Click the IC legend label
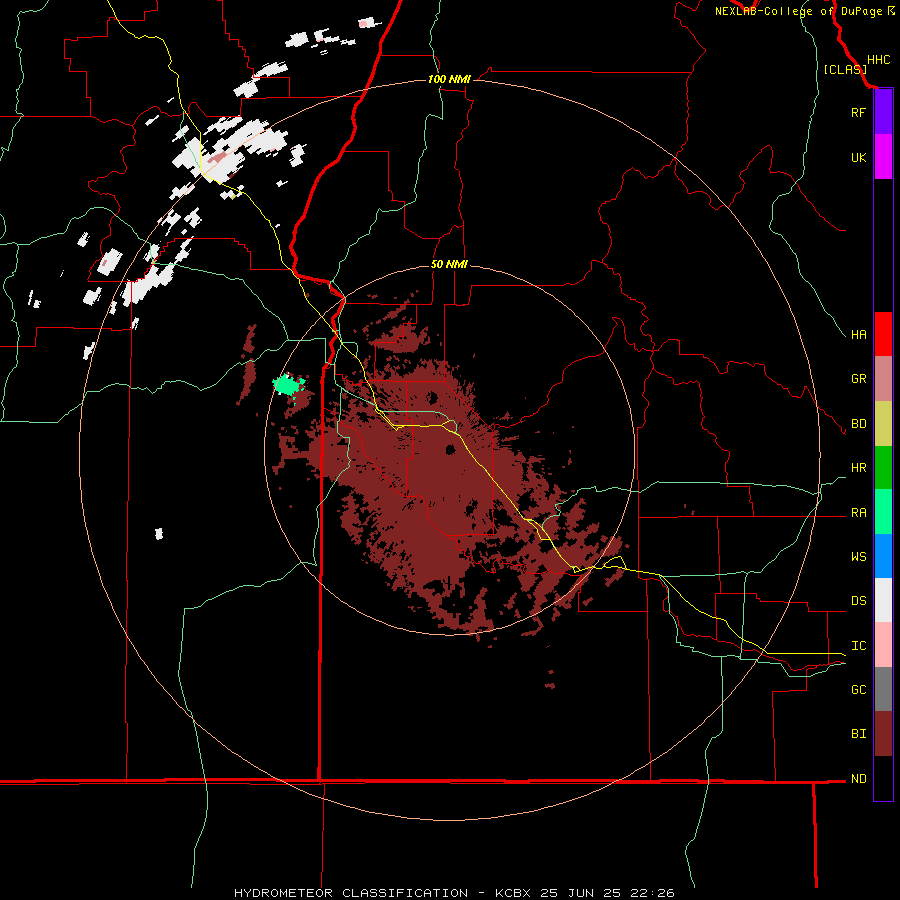This screenshot has height=900, width=900. coord(858,646)
